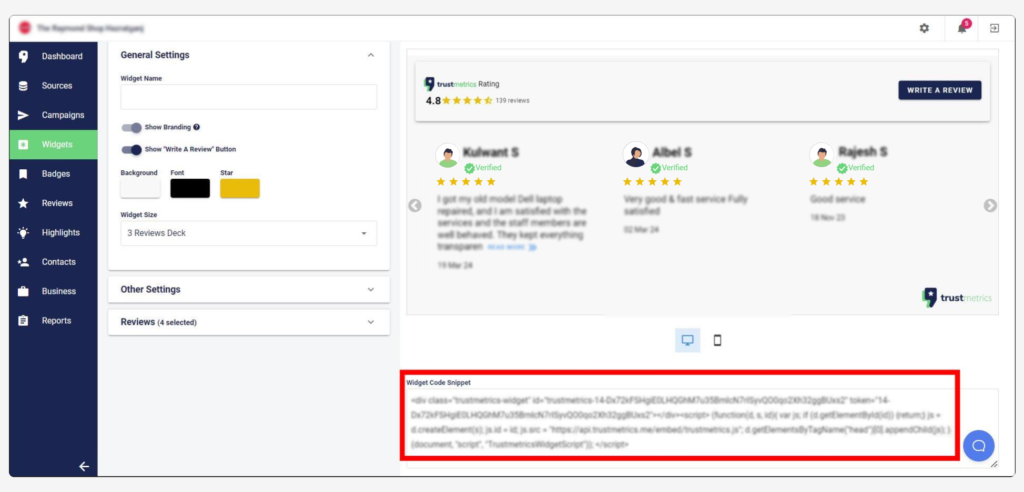Screen dimensions: 1024x492
Task: Go to next review with right arrow
Action: point(990,206)
